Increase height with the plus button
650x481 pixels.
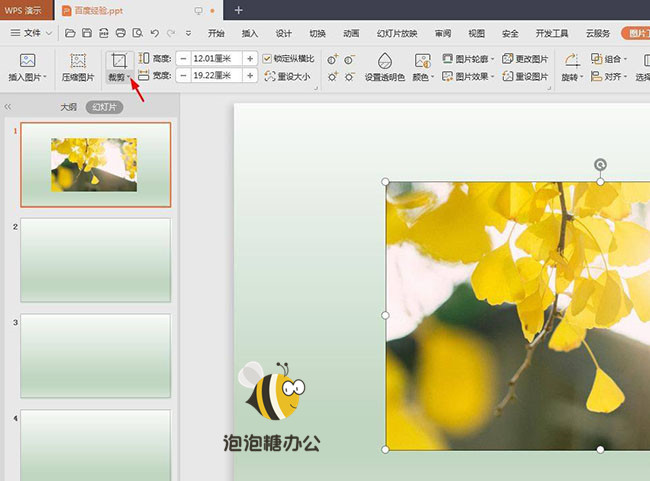point(250,59)
